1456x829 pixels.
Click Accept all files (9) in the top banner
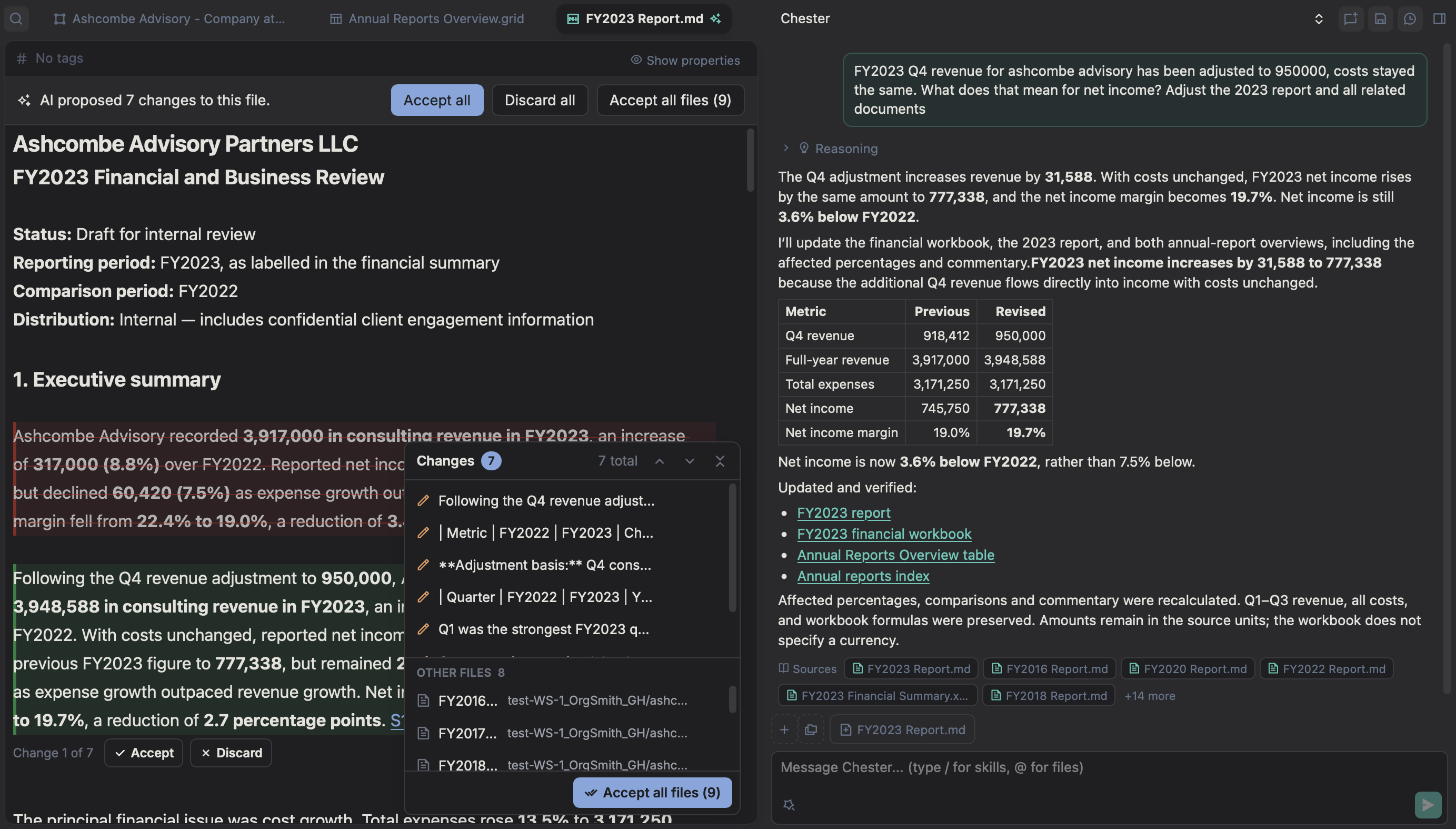[670, 100]
